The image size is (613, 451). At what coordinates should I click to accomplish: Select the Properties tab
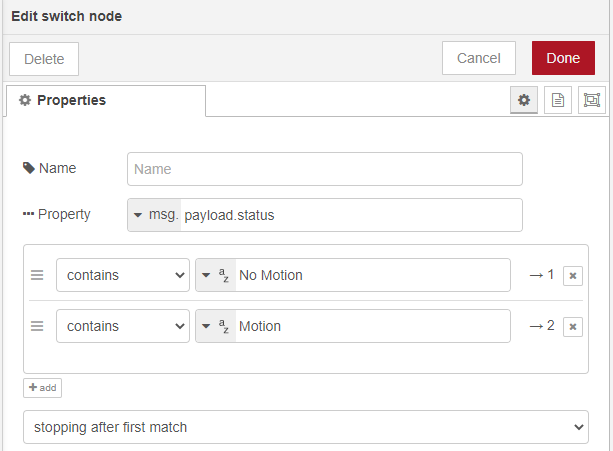[x=105, y=101]
